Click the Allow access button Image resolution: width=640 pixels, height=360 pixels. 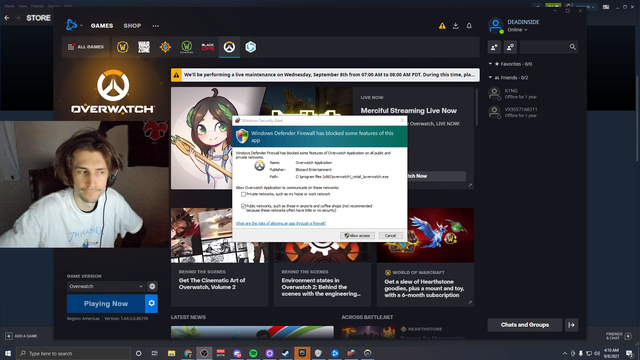click(357, 236)
